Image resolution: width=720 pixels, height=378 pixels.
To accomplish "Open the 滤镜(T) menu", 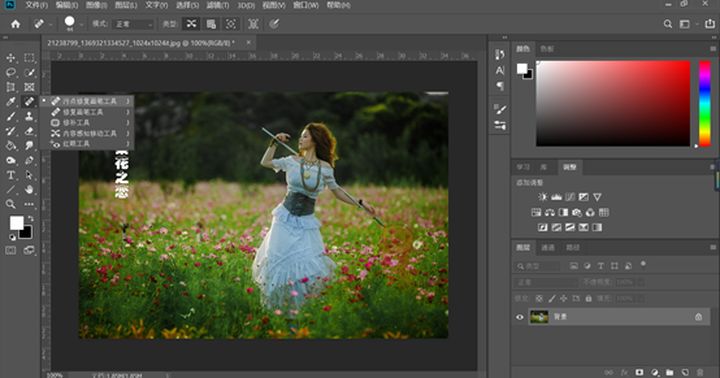I will pos(218,5).
